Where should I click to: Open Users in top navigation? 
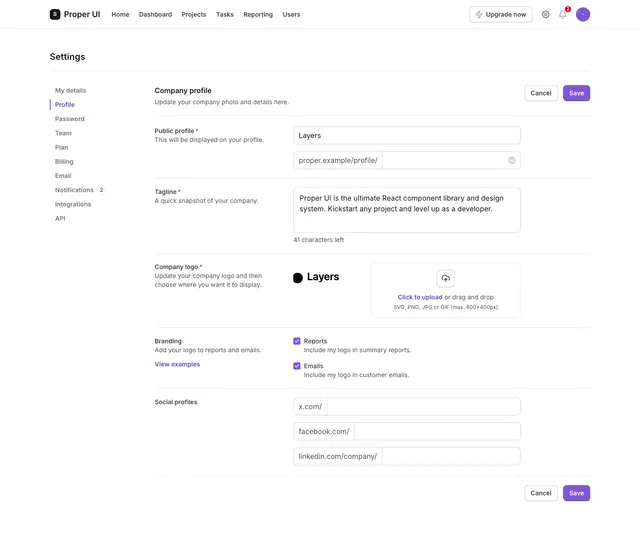[x=291, y=15]
